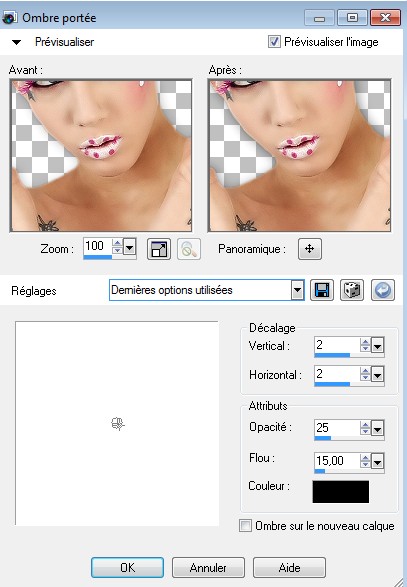Click the Flou value input field
407x587 pixels.
point(337,460)
